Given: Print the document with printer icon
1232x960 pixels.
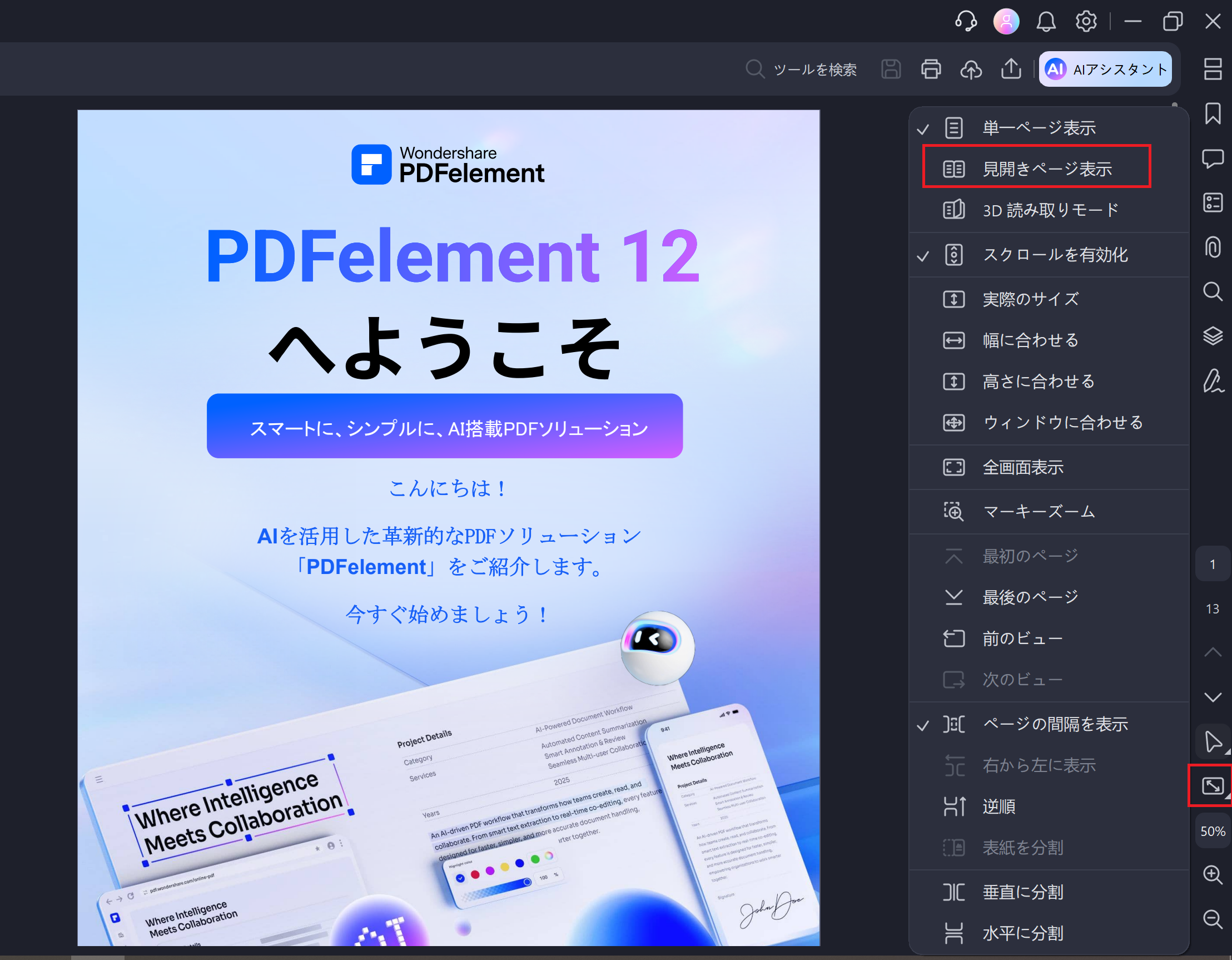Looking at the screenshot, I should (931, 69).
